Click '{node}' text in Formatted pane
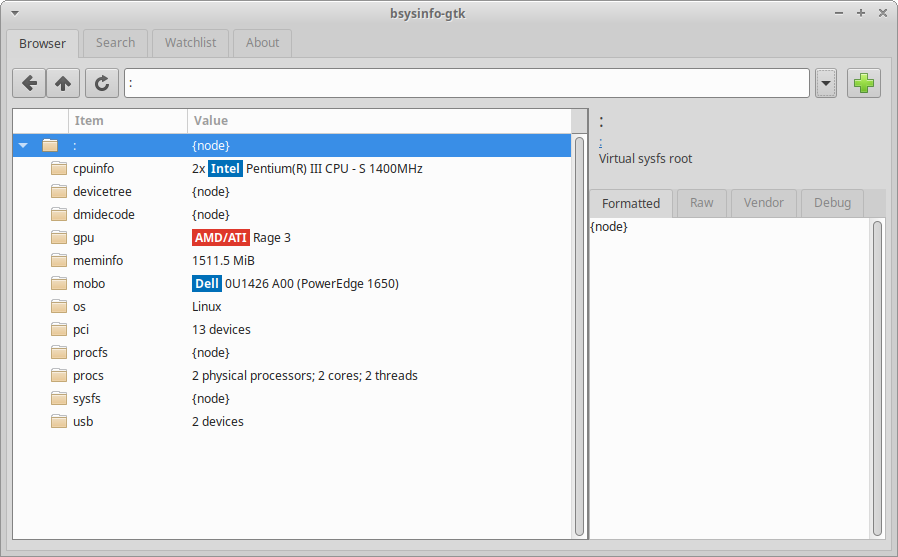898x557 pixels. click(x=609, y=227)
